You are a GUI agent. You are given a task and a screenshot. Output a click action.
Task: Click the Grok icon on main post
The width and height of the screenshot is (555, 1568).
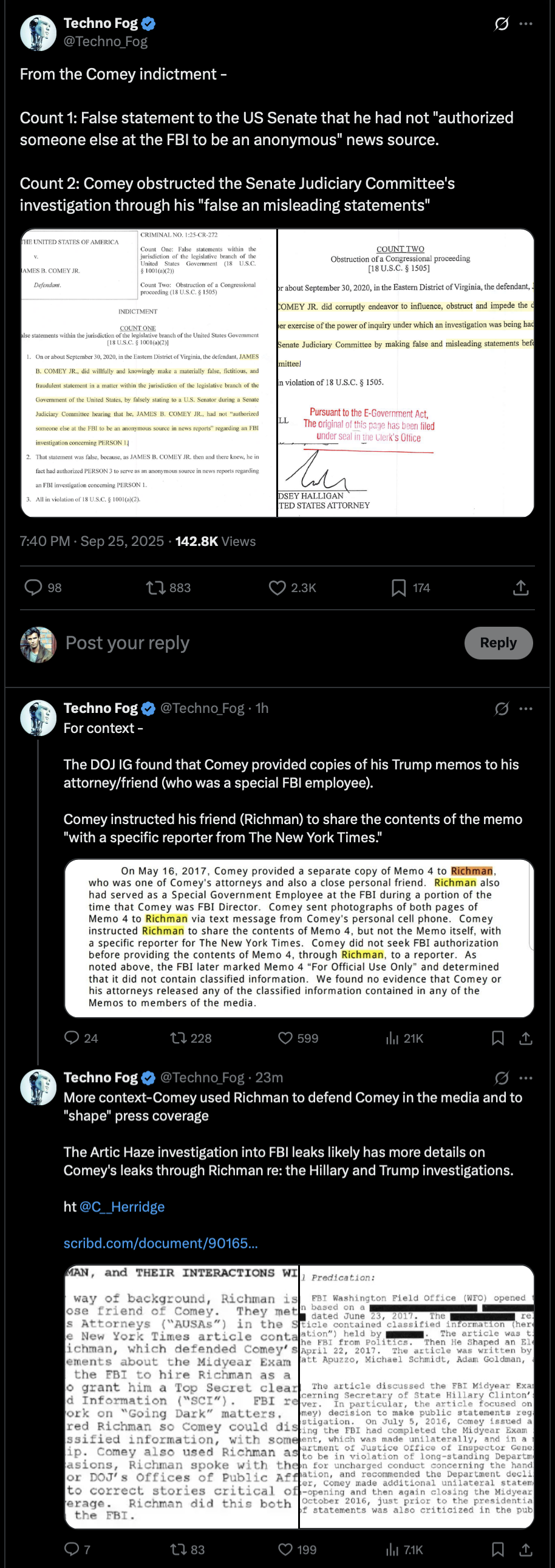tap(502, 24)
